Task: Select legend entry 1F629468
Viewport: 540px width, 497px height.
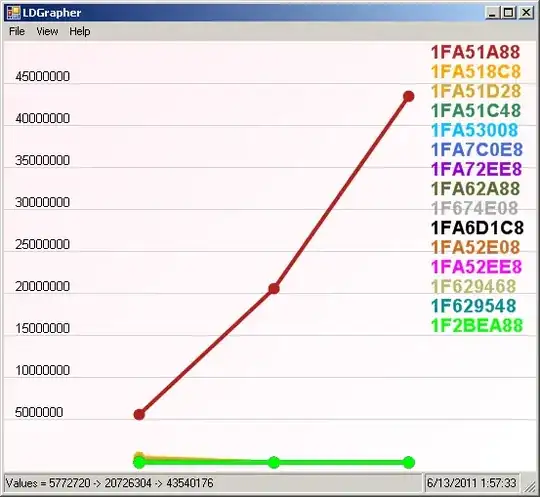Action: (474, 286)
